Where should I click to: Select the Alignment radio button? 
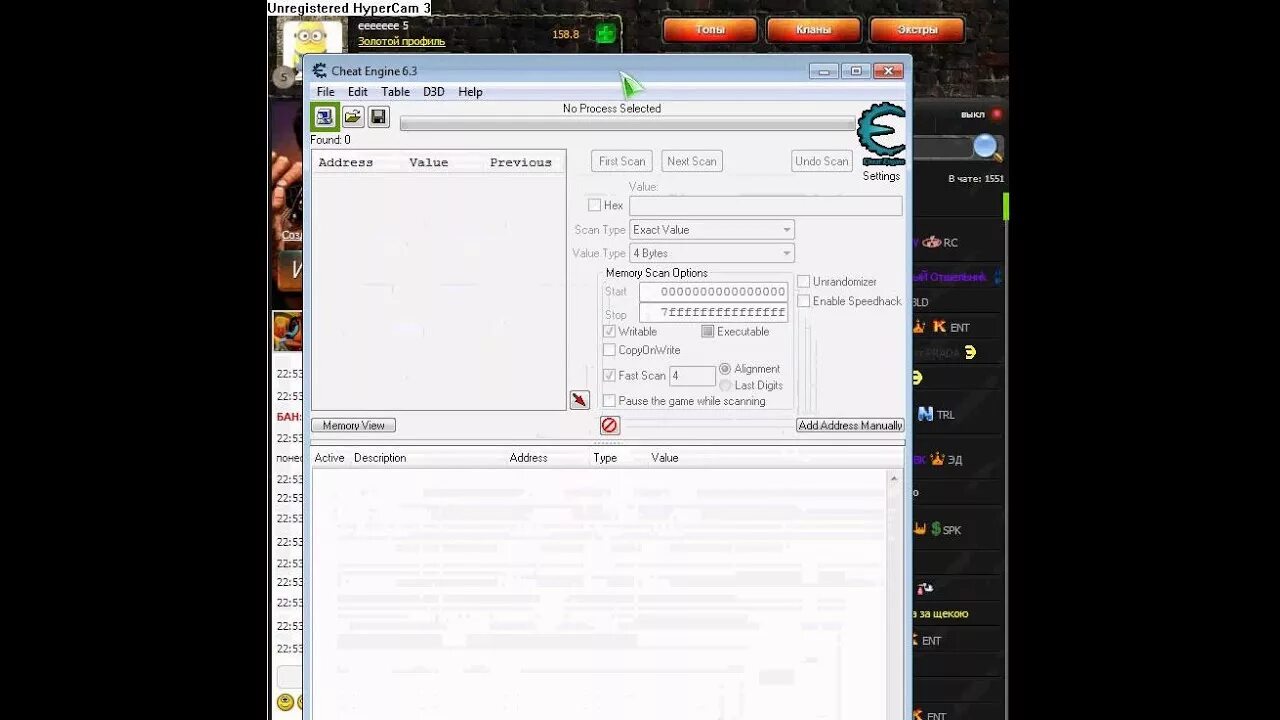pyautogui.click(x=725, y=369)
